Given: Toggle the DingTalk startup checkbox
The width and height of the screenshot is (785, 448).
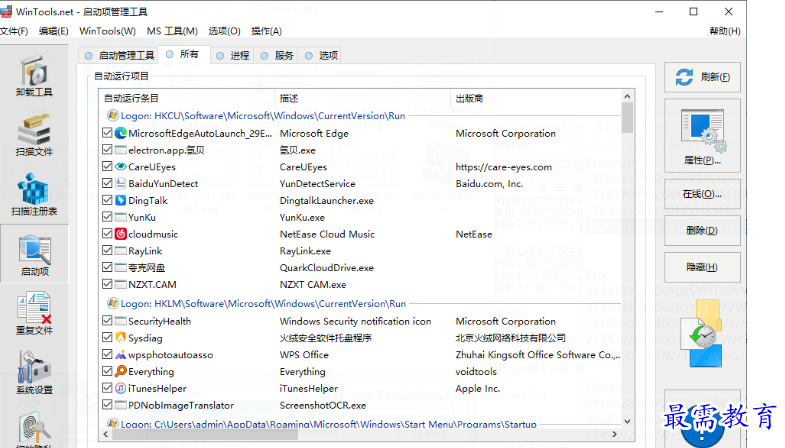Looking at the screenshot, I should coord(107,200).
